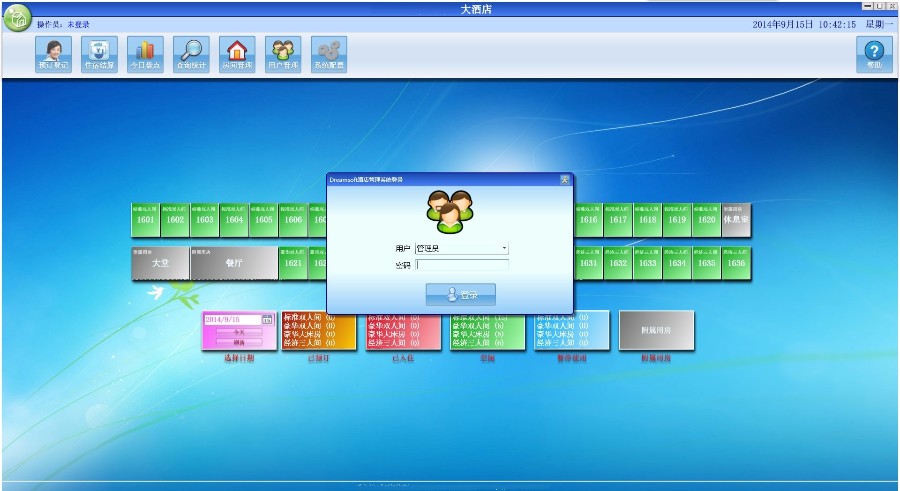
Task: Open 预订登记 reservation toolbar icon
Action: tap(53, 55)
